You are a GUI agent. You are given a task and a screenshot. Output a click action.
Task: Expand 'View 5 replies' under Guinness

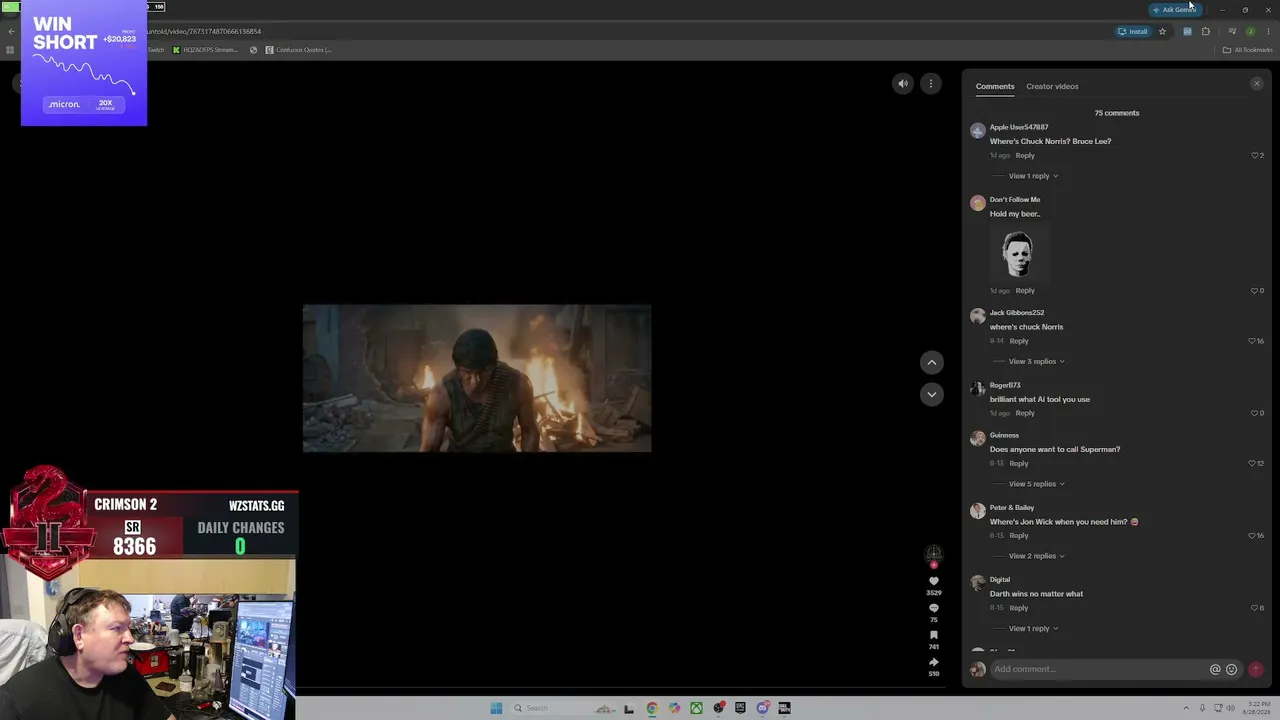(1036, 484)
